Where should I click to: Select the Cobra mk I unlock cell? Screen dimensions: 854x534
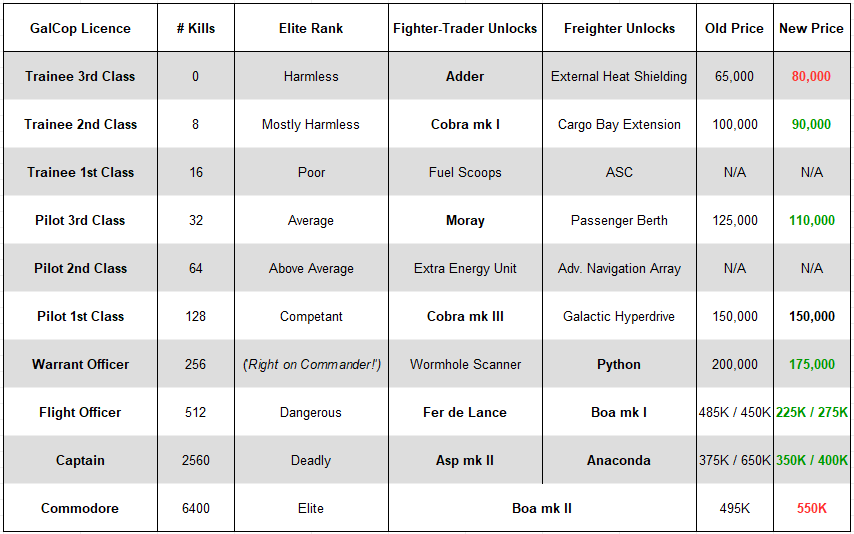[465, 124]
